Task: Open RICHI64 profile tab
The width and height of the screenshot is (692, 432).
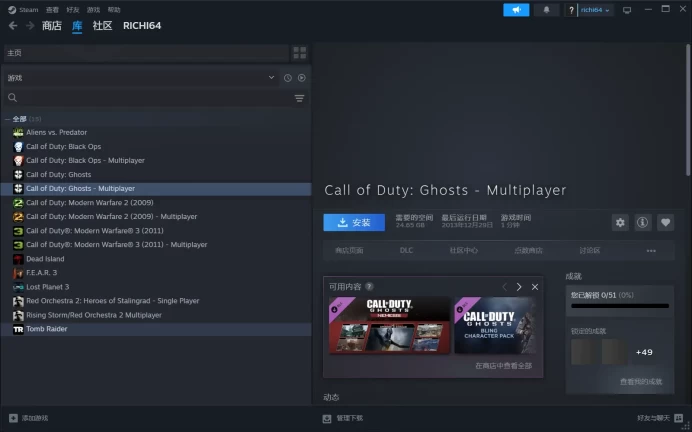Action: point(142,26)
